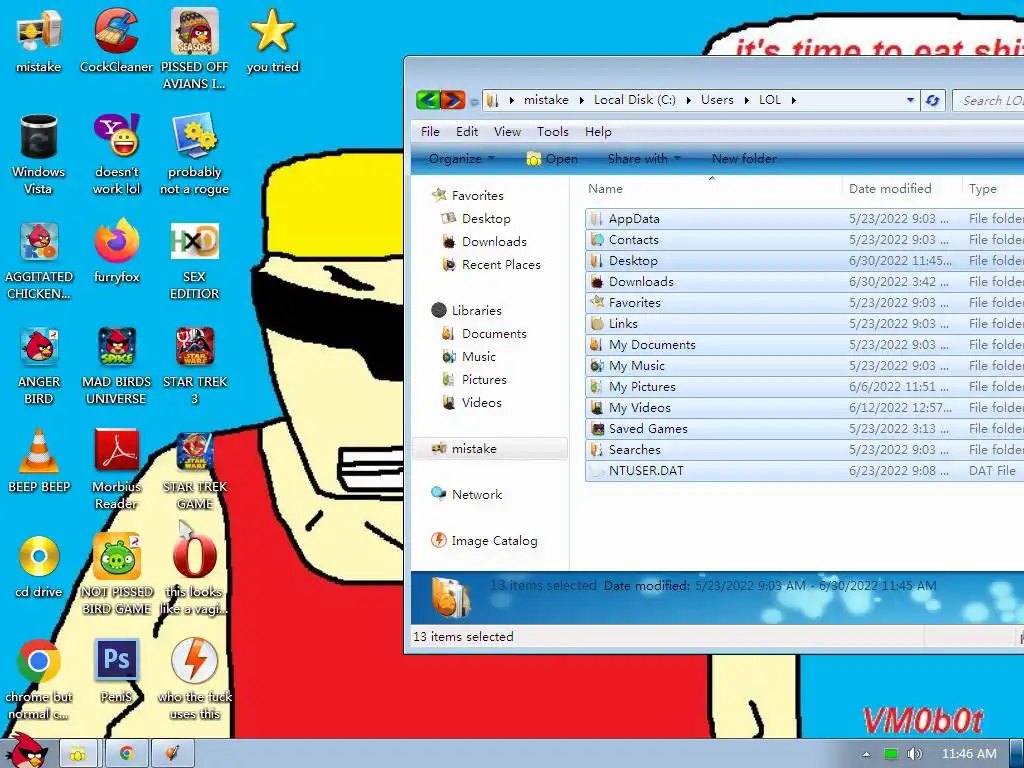Screen dimensions: 1024x768
Task: Sort by Date modified column header
Action: [x=902, y=189]
